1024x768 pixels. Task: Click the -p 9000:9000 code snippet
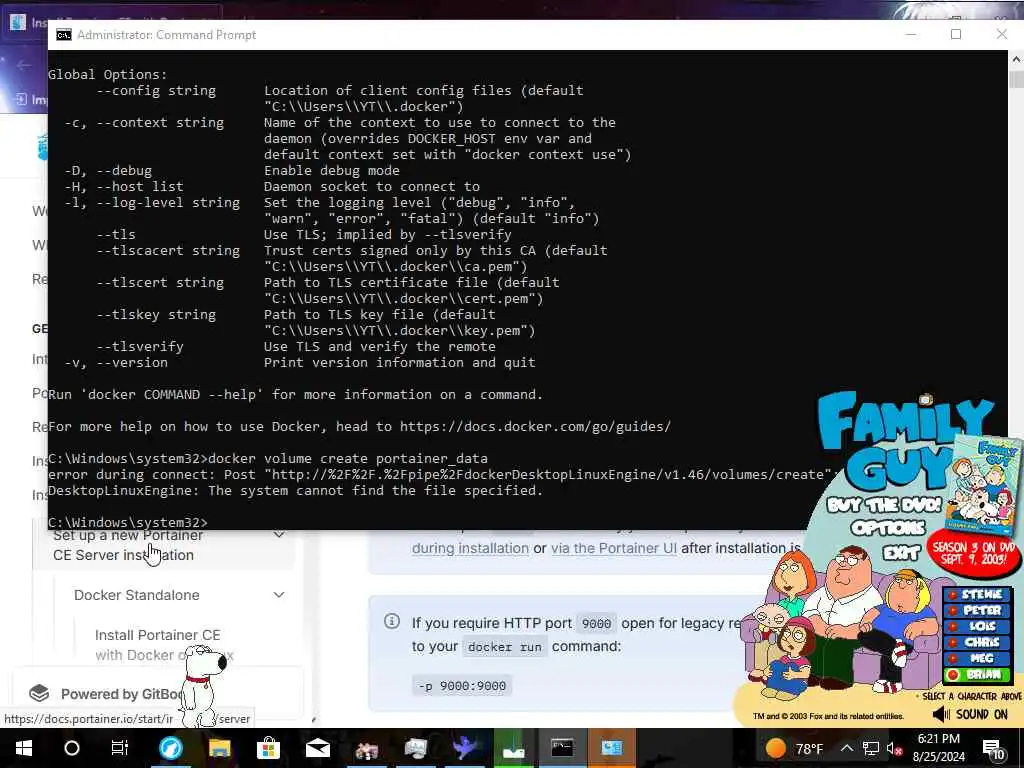pyautogui.click(x=462, y=686)
